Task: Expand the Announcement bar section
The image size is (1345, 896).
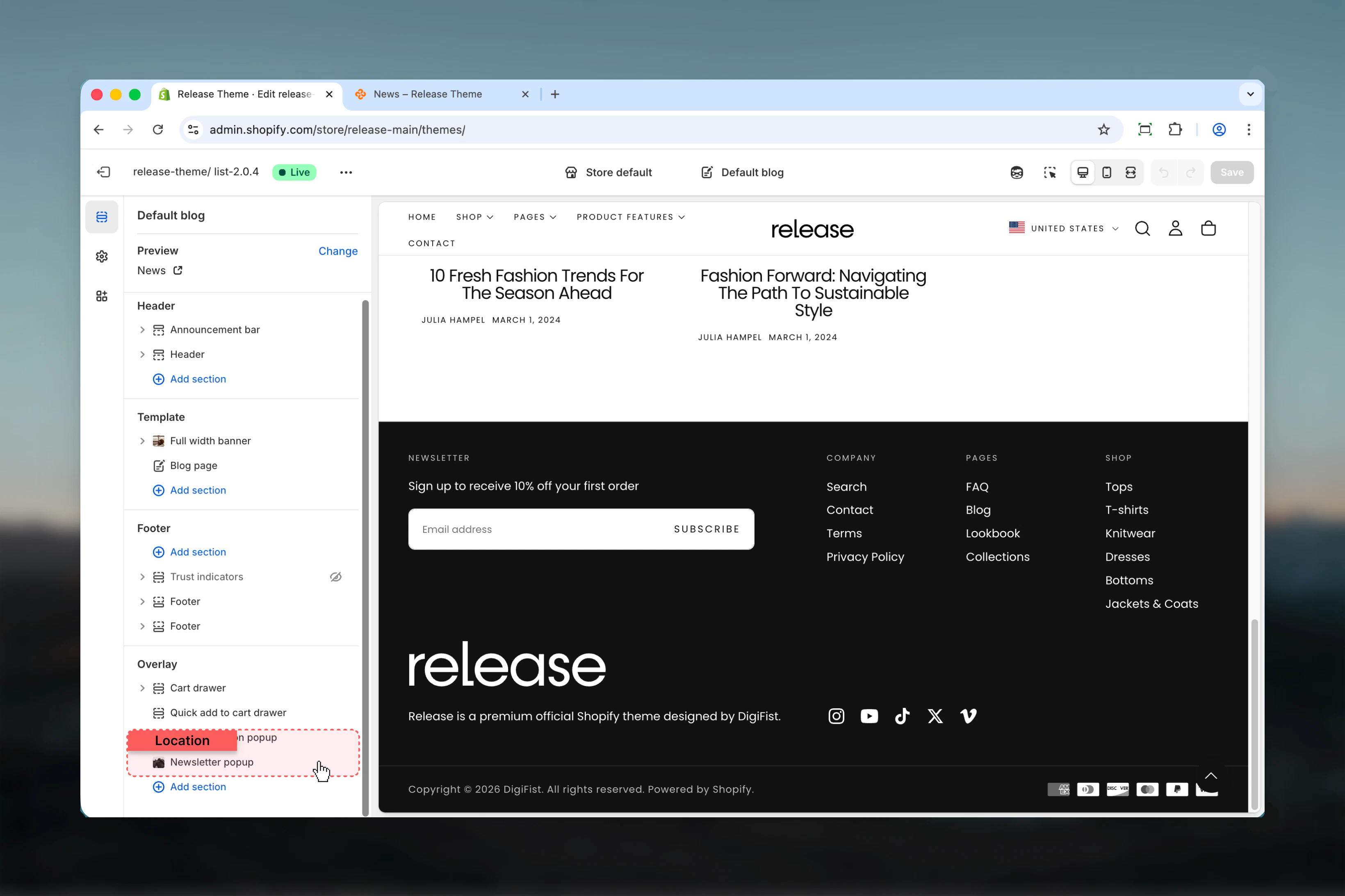Action: pyautogui.click(x=142, y=330)
